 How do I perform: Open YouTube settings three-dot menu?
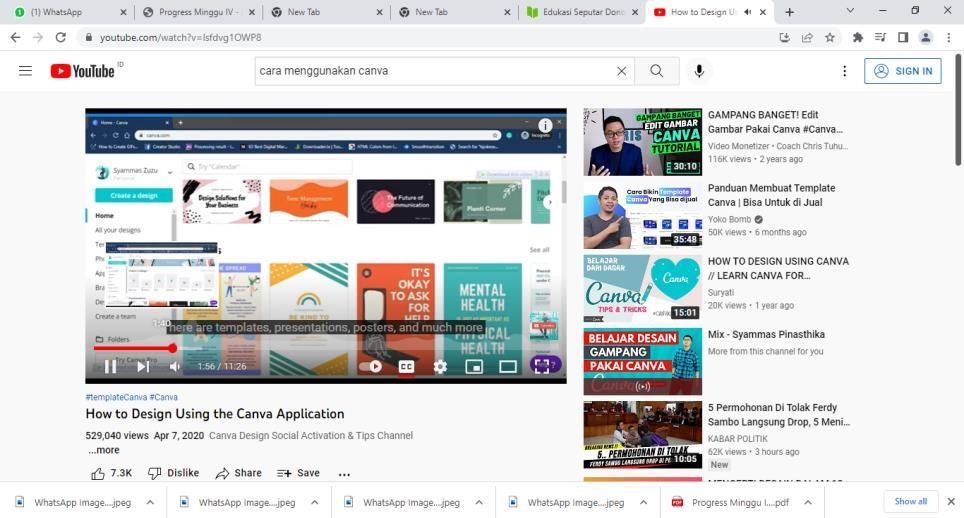[x=844, y=71]
